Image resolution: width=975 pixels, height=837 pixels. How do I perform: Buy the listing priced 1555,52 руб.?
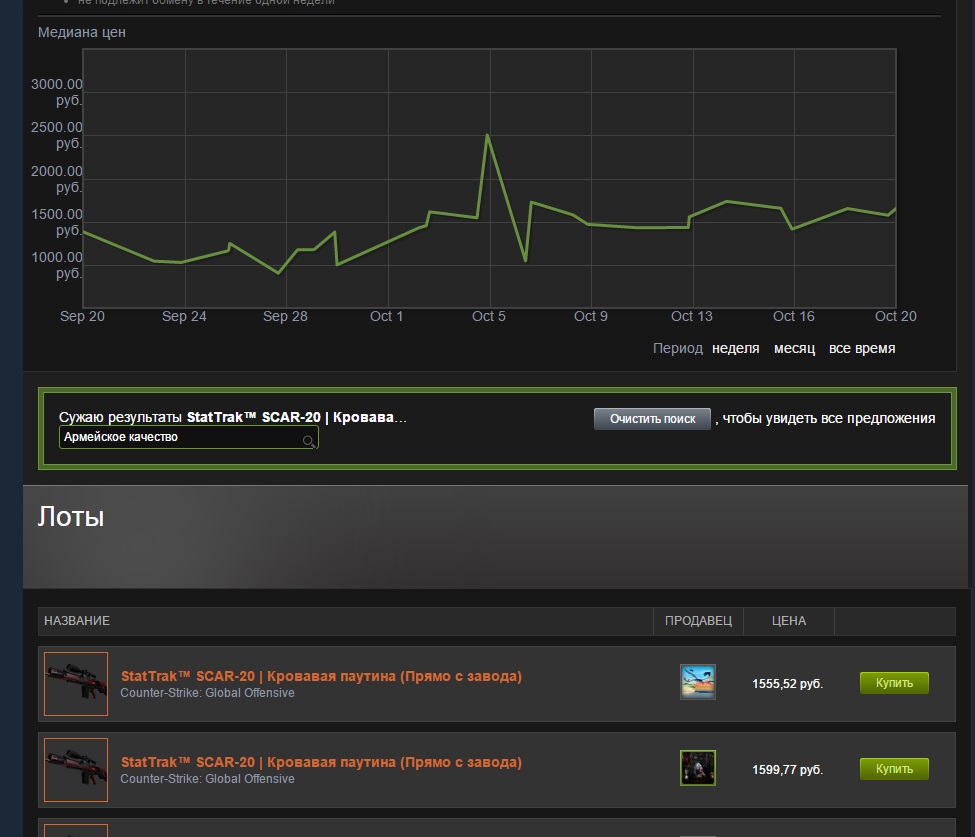[894, 683]
